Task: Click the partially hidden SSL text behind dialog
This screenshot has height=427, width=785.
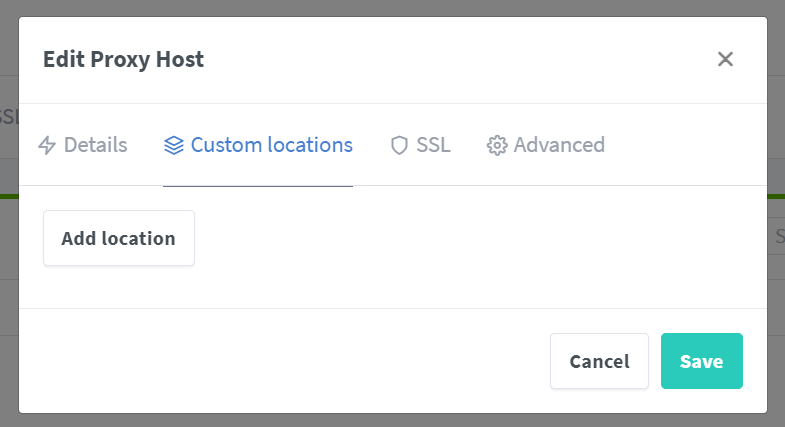Action: pos(9,116)
